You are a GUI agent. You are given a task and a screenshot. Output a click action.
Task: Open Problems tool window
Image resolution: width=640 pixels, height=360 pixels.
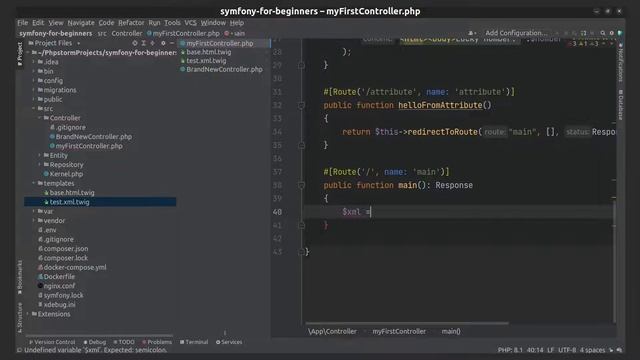click(x=157, y=342)
